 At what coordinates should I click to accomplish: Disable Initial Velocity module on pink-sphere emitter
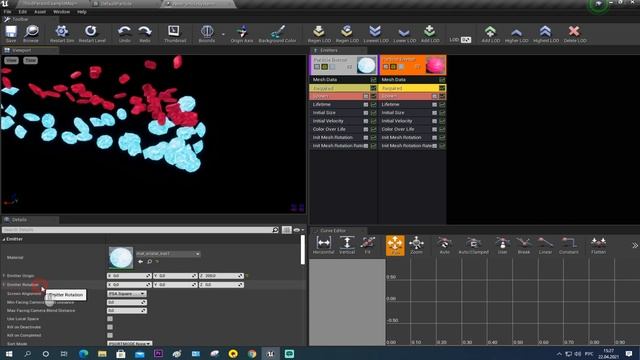[442, 121]
